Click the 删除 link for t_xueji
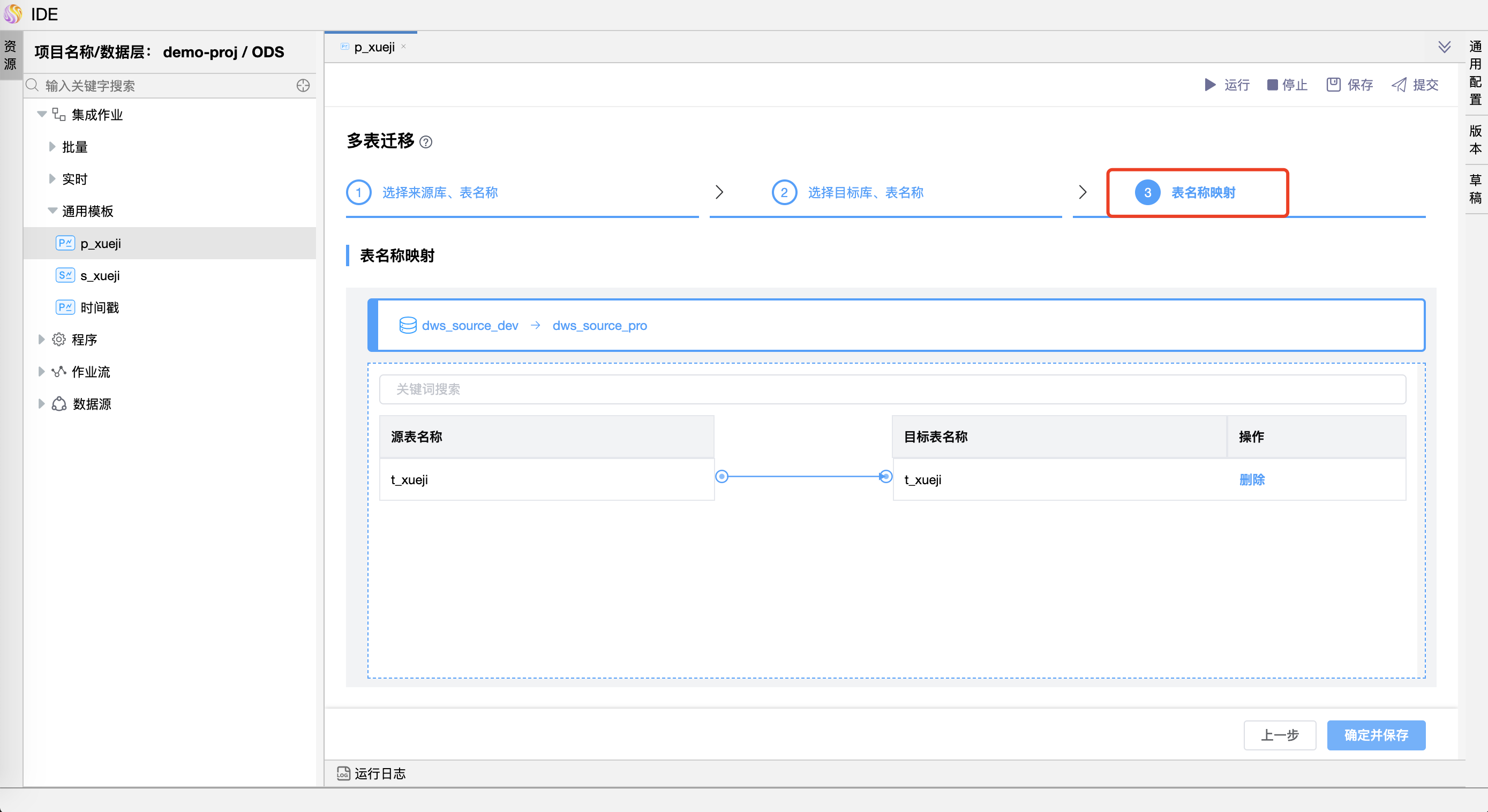 (x=1252, y=479)
